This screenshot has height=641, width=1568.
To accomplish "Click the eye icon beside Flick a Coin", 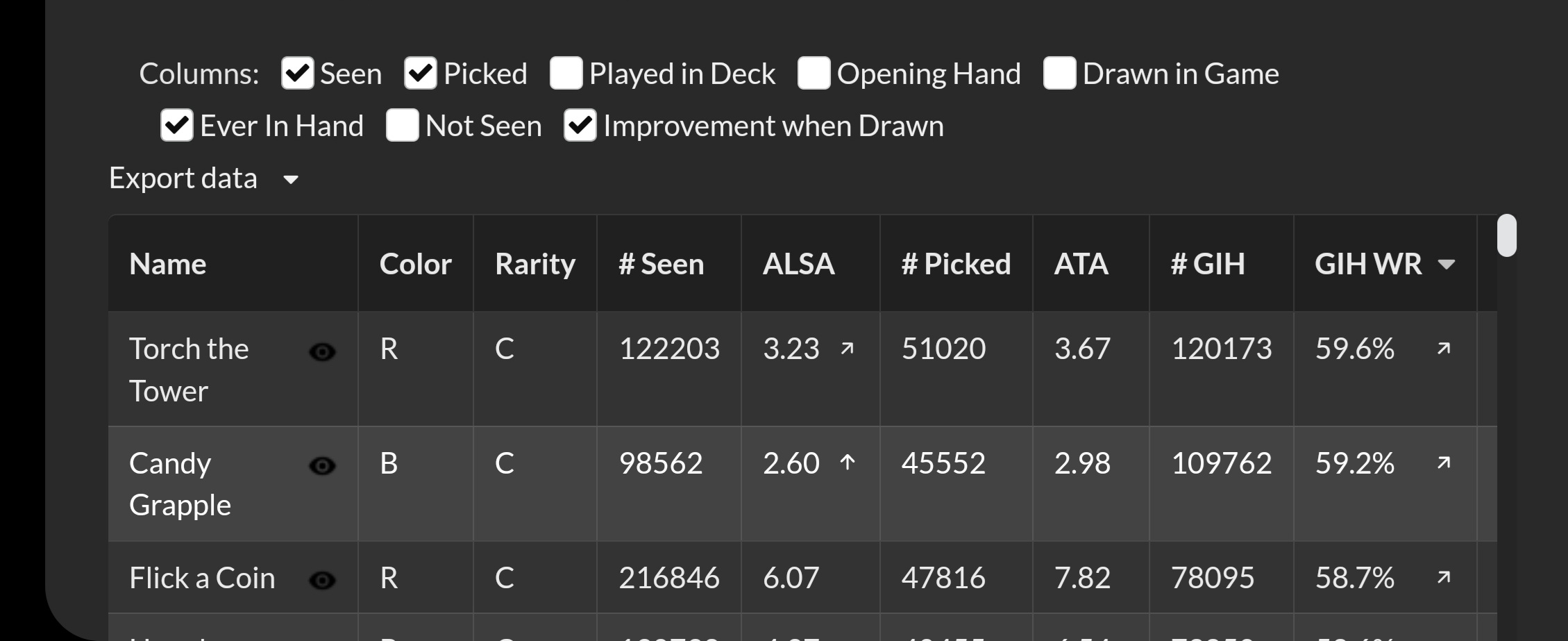I will click(322, 580).
